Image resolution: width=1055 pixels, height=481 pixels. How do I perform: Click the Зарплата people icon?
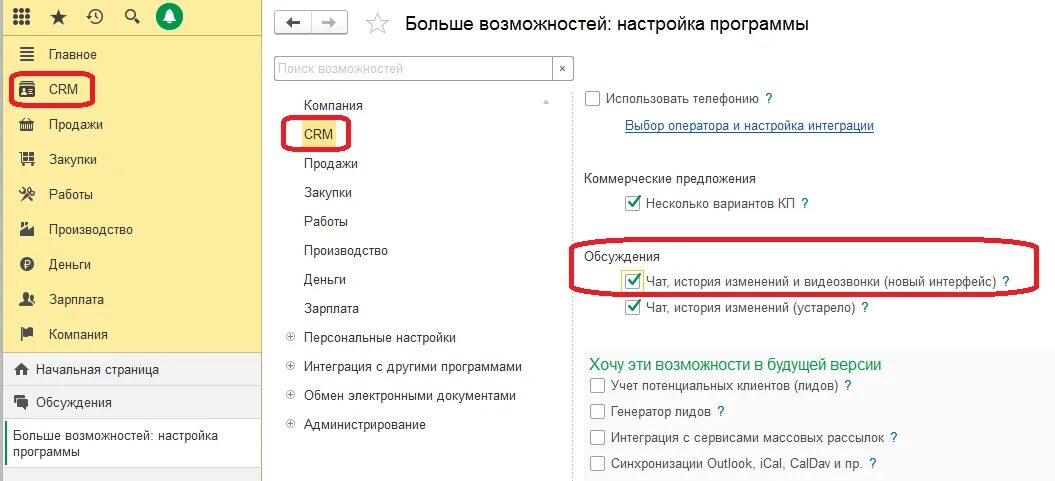(x=27, y=299)
